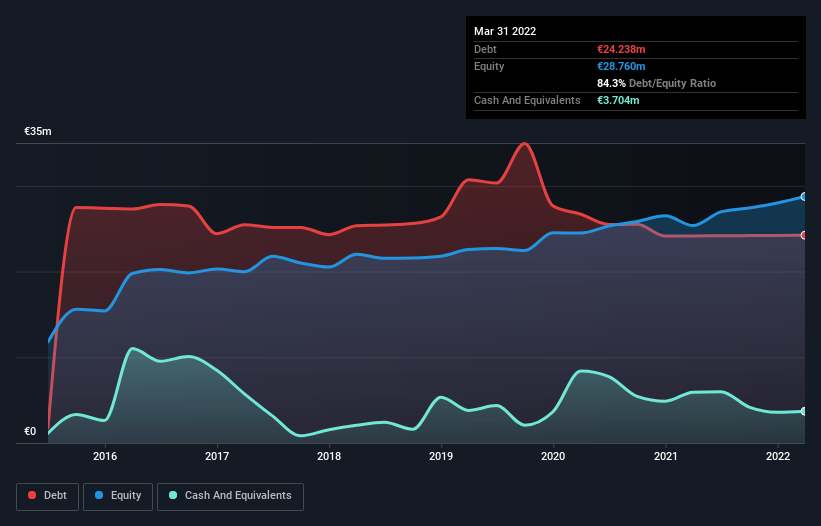Click the 2019 x-axis label

coord(441,456)
